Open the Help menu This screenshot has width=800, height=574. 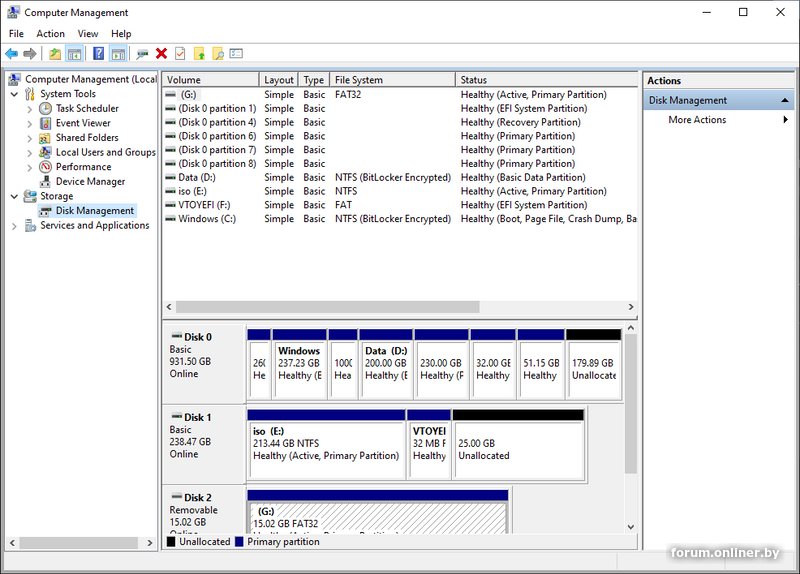coord(121,34)
